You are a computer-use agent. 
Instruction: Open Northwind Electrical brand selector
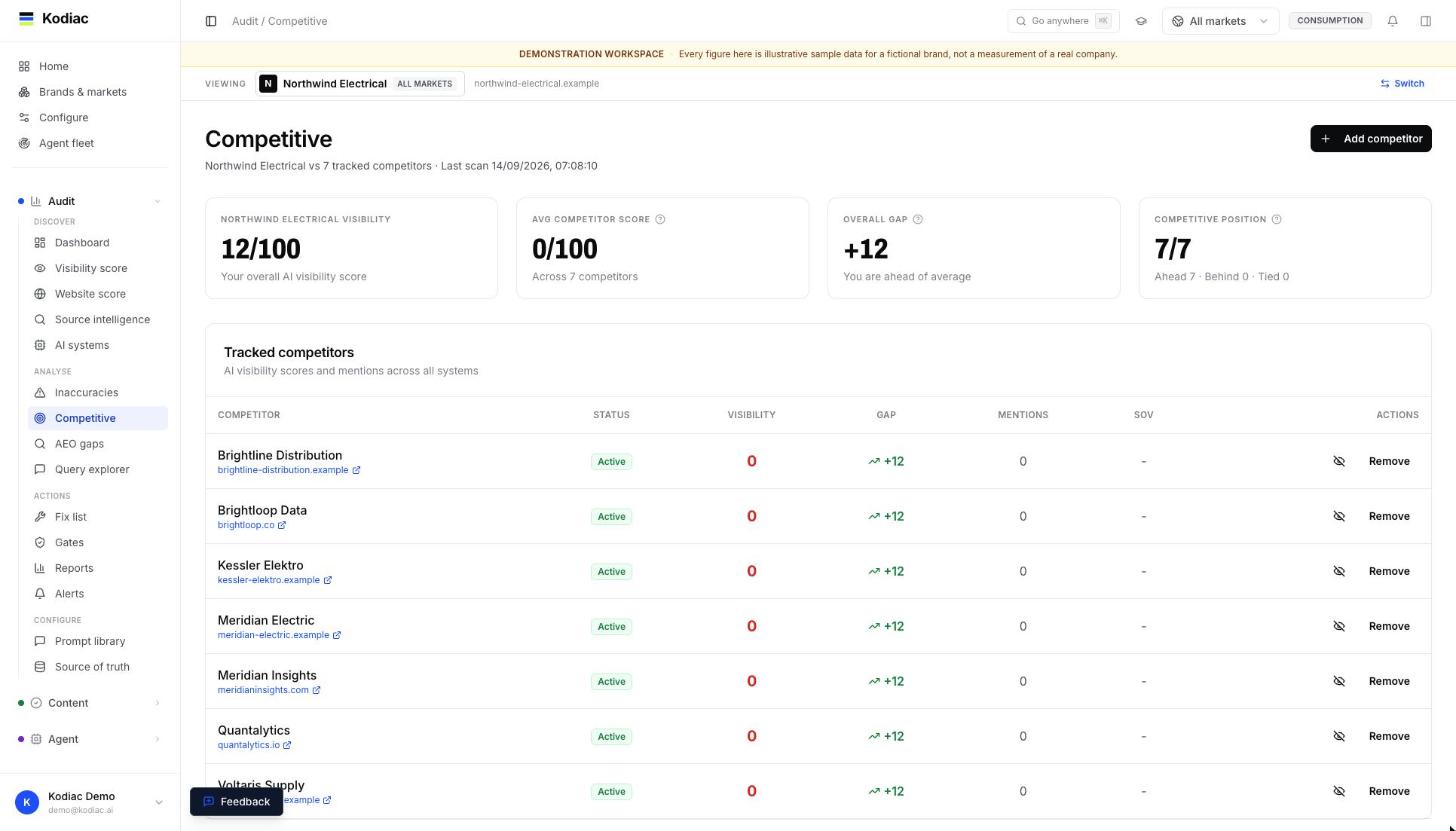pos(360,84)
